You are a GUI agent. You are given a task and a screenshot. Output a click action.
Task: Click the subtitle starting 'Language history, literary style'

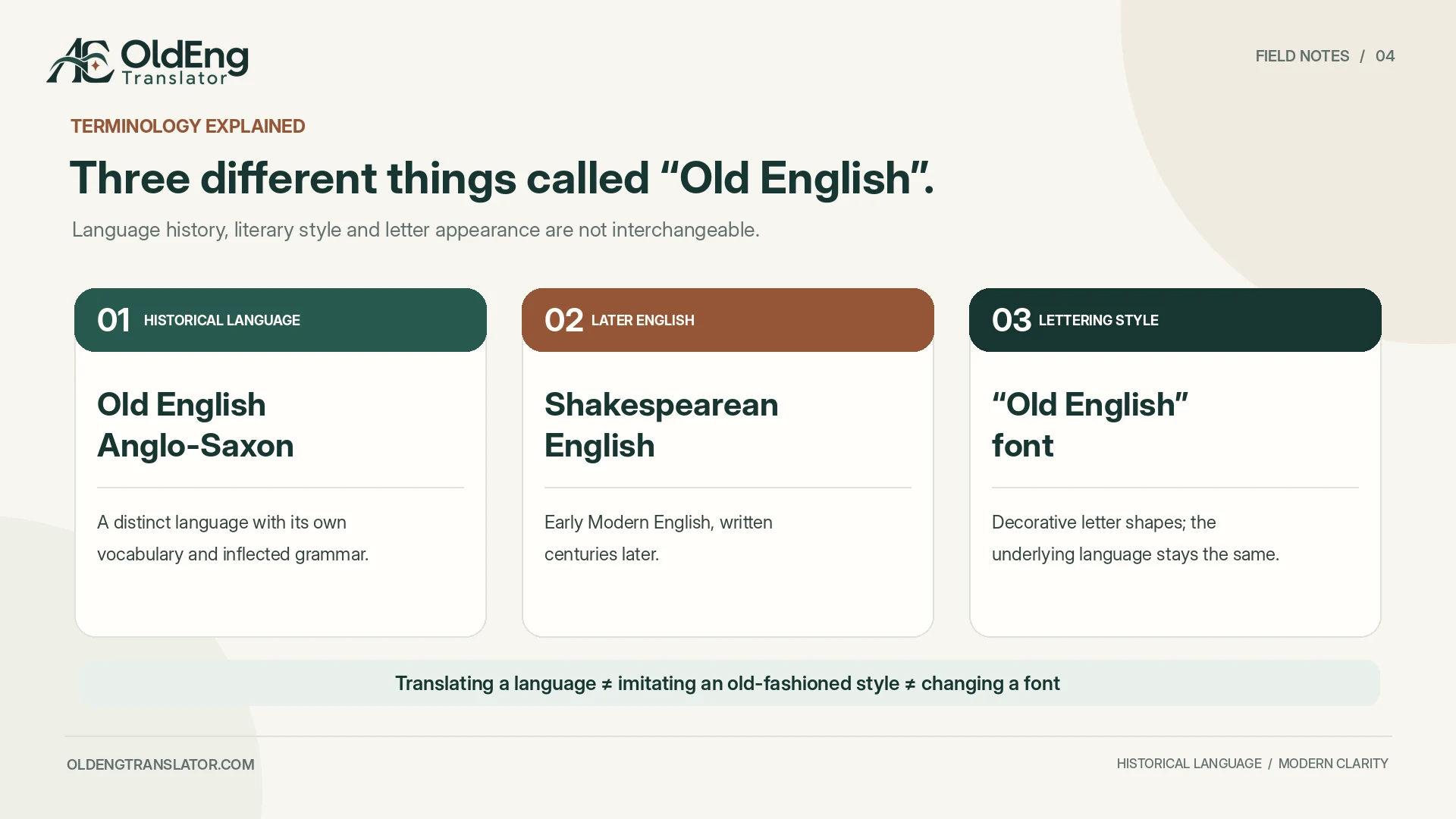click(x=416, y=230)
